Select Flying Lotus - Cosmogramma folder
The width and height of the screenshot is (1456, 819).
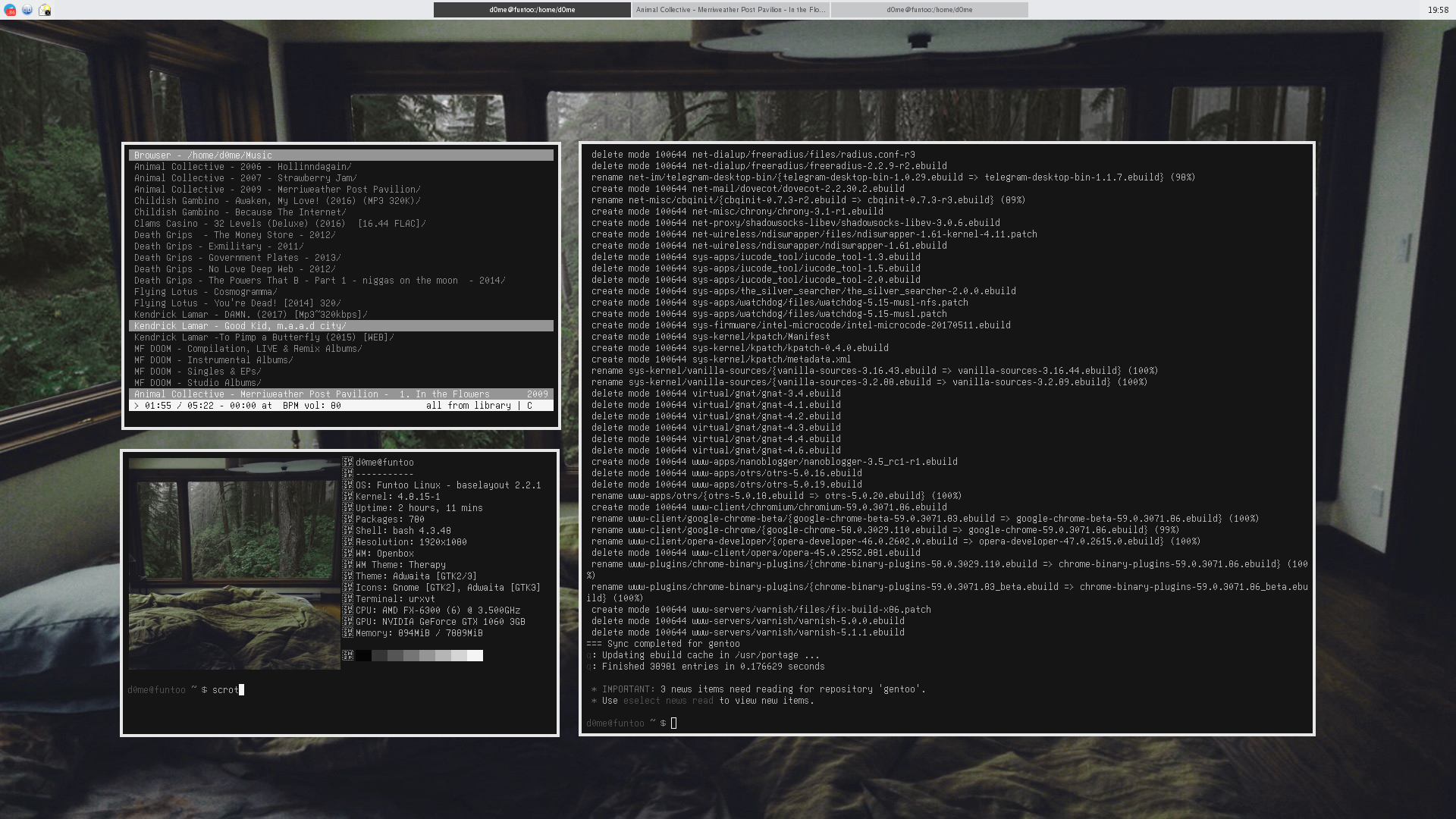pyautogui.click(x=206, y=292)
